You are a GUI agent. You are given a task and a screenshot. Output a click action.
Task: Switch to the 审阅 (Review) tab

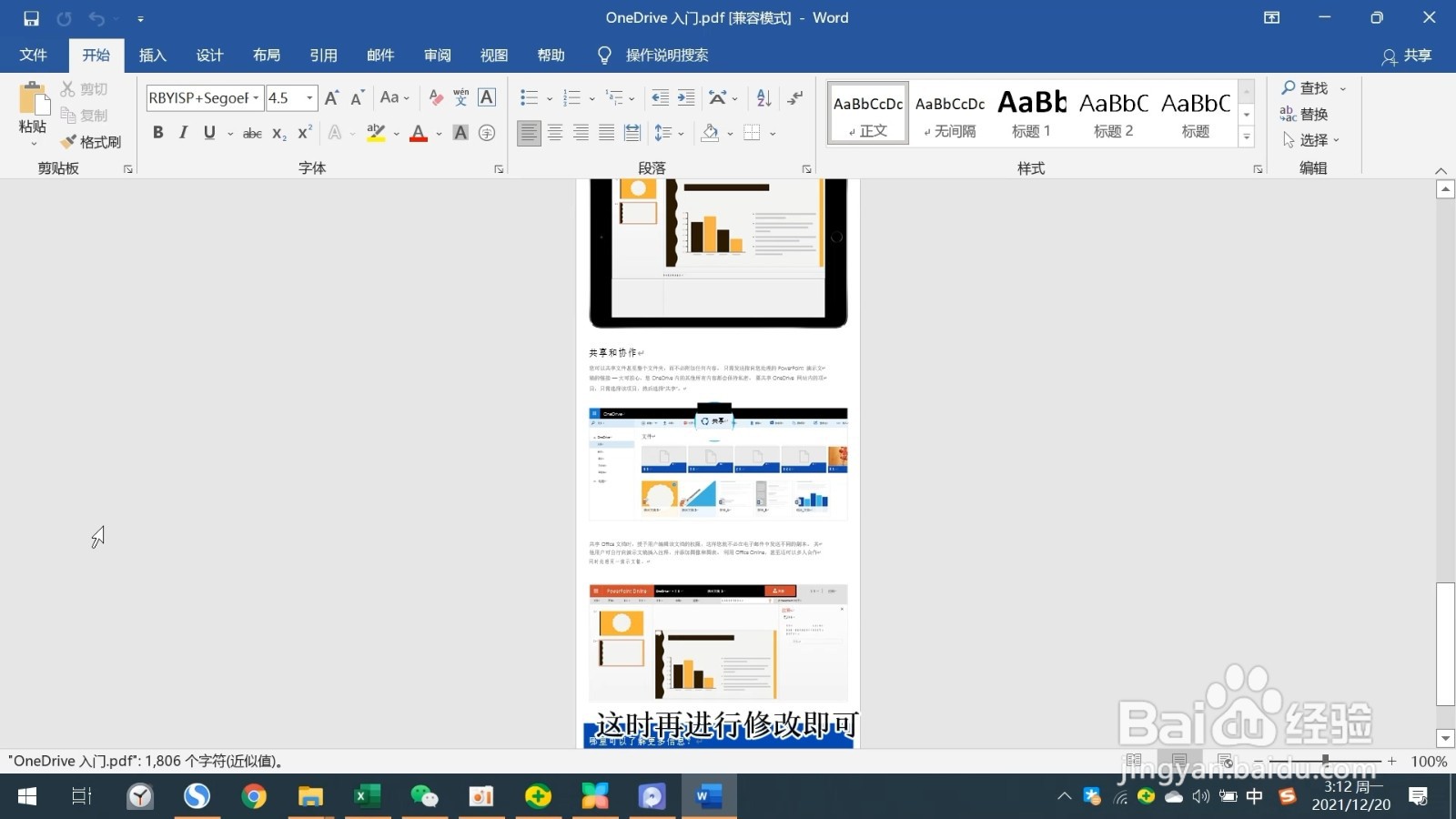tap(438, 56)
